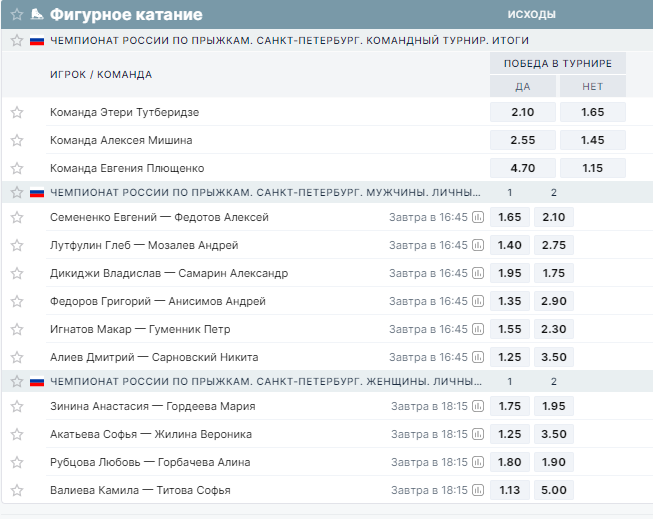This screenshot has height=519, width=653.
Task: Click statistics icon for Дикиджи — Самарин match
Action: (478, 273)
